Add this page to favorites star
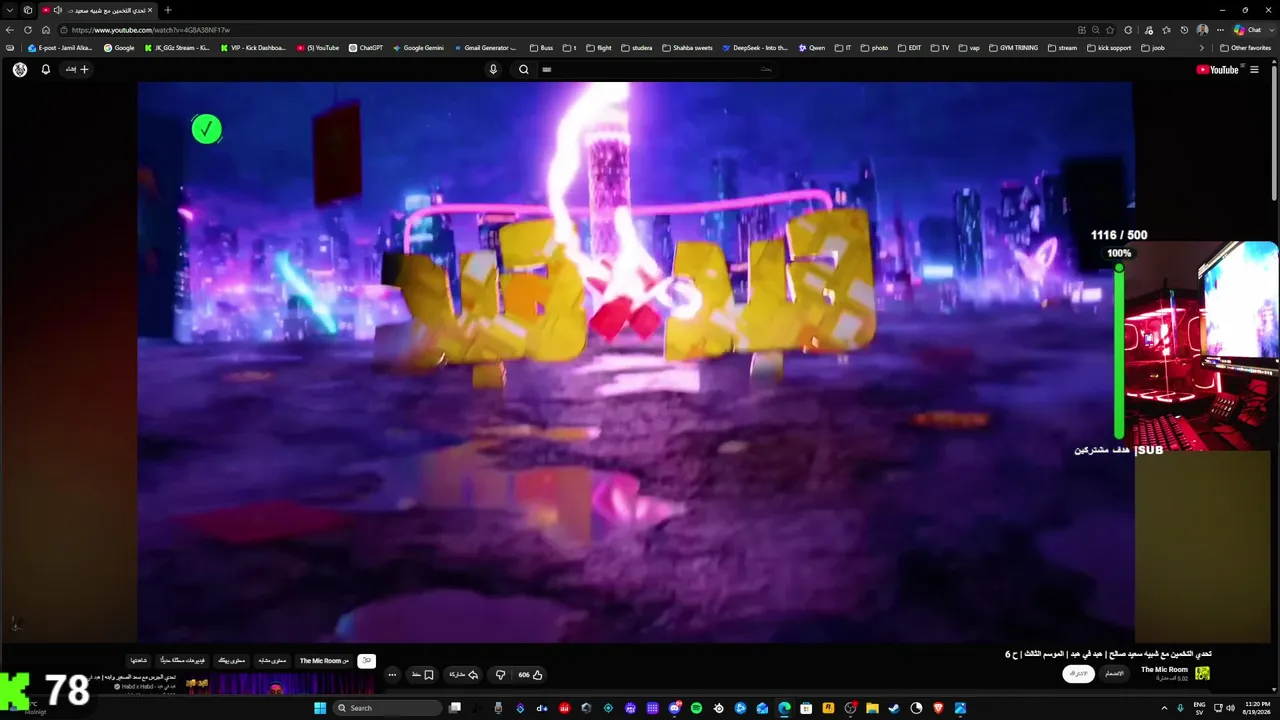 [1110, 30]
